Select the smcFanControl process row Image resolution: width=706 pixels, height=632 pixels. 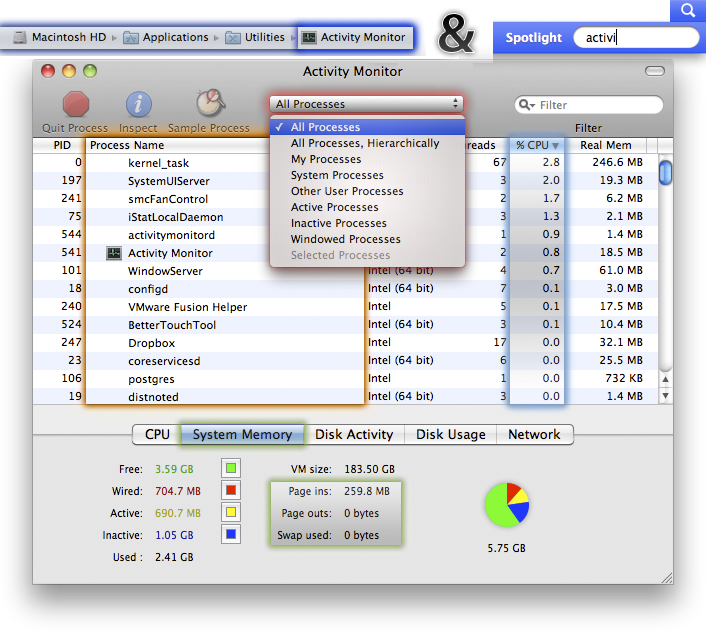click(345, 199)
